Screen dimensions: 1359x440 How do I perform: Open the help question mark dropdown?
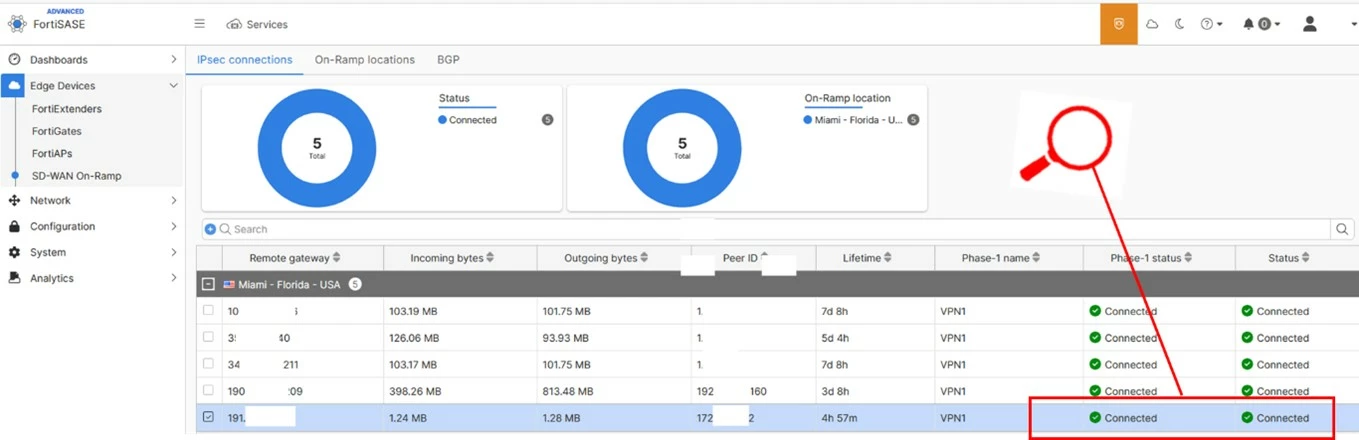pos(1211,24)
